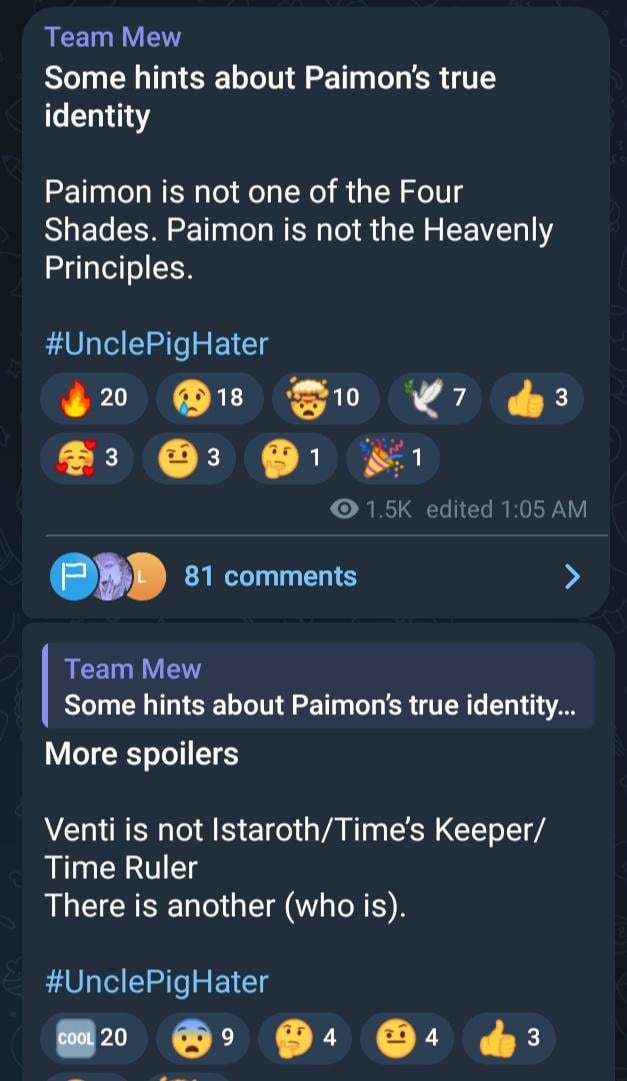Tap the party popper reaction
This screenshot has width=627, height=1081.
coord(394,458)
